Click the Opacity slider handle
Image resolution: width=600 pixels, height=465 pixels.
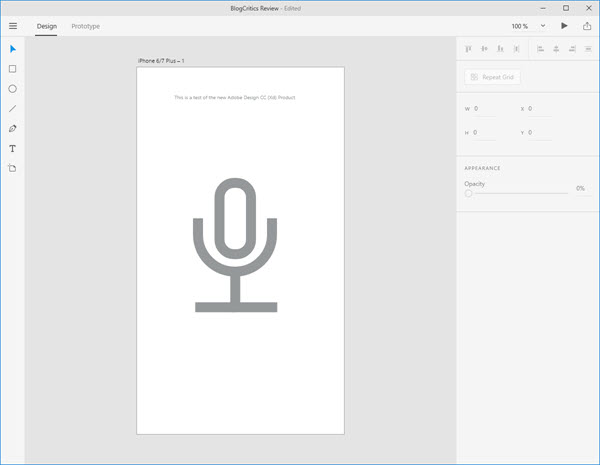tap(468, 193)
